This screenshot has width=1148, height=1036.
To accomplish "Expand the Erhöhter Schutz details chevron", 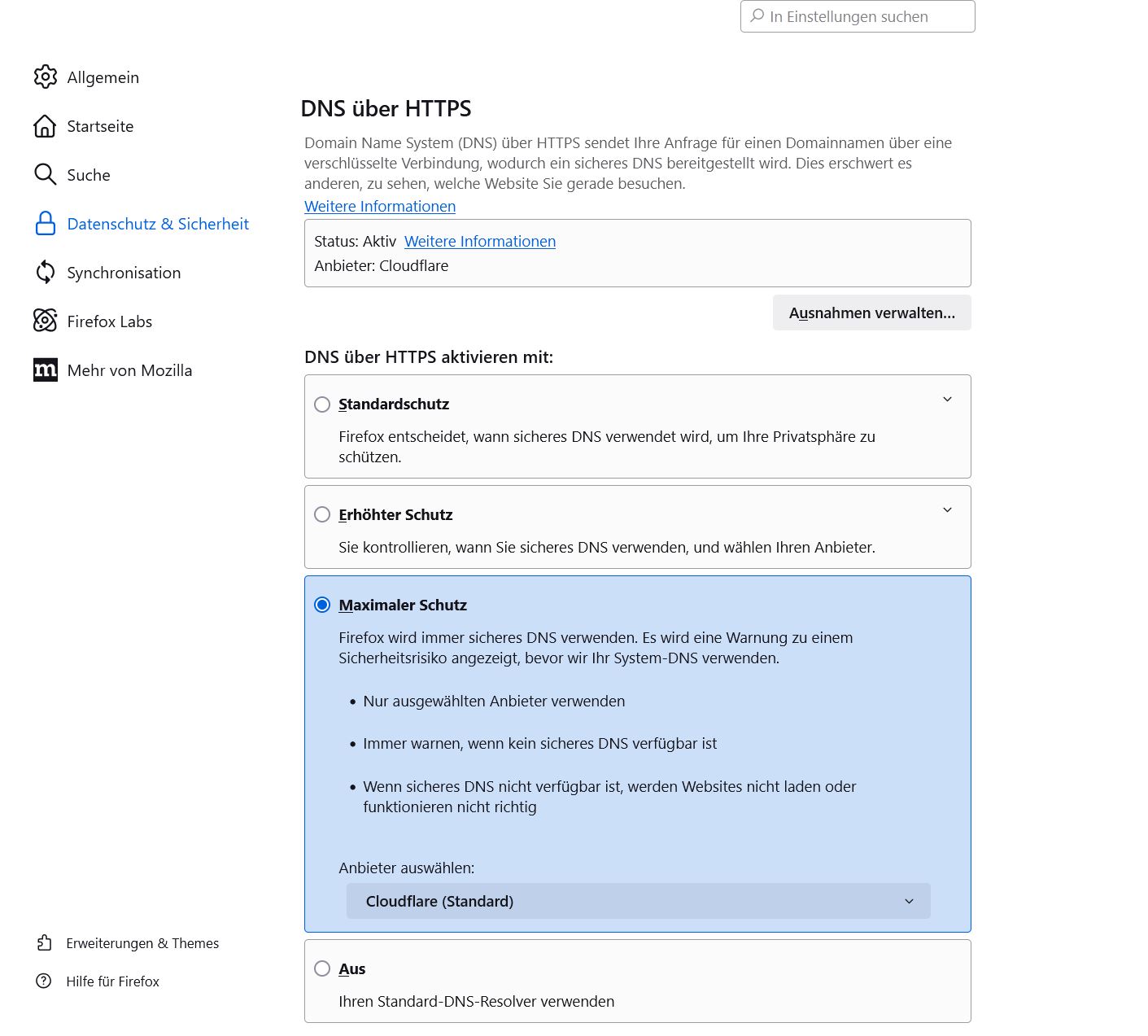I will (x=947, y=510).
